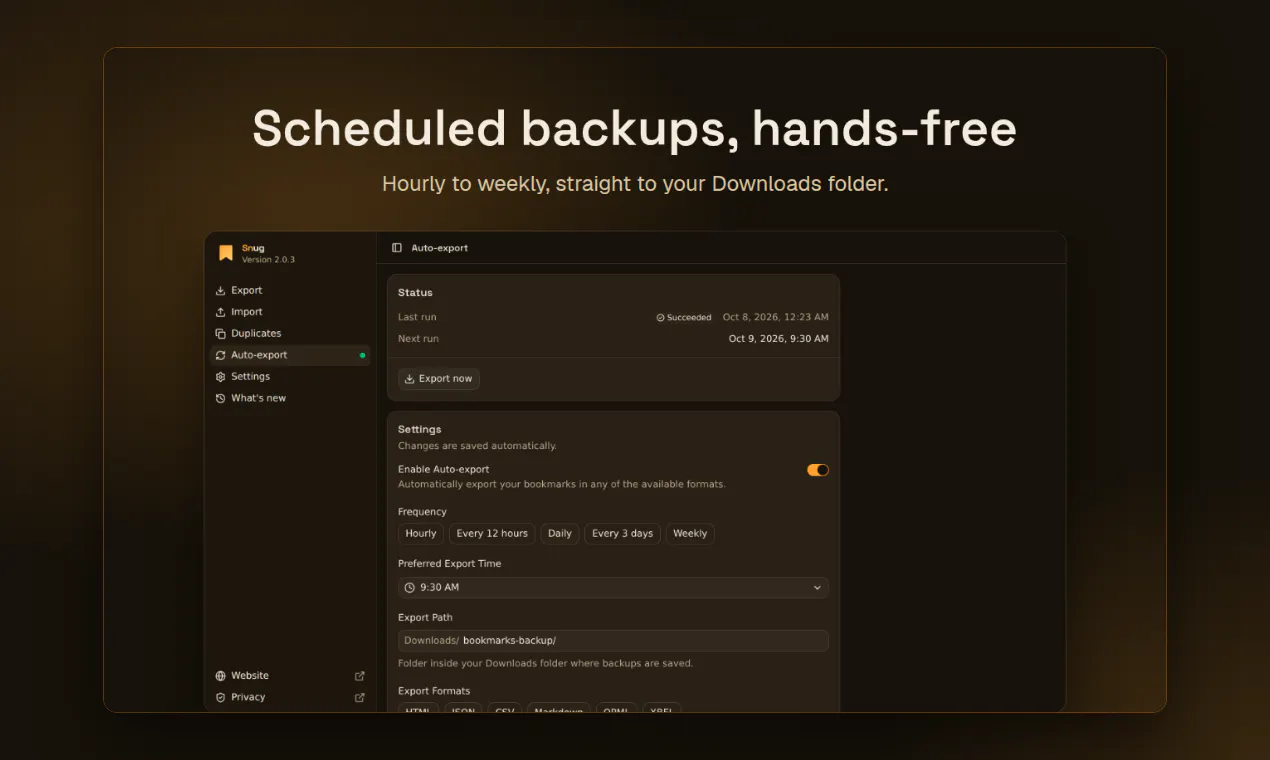Go to the Duplicates page

(x=290, y=333)
